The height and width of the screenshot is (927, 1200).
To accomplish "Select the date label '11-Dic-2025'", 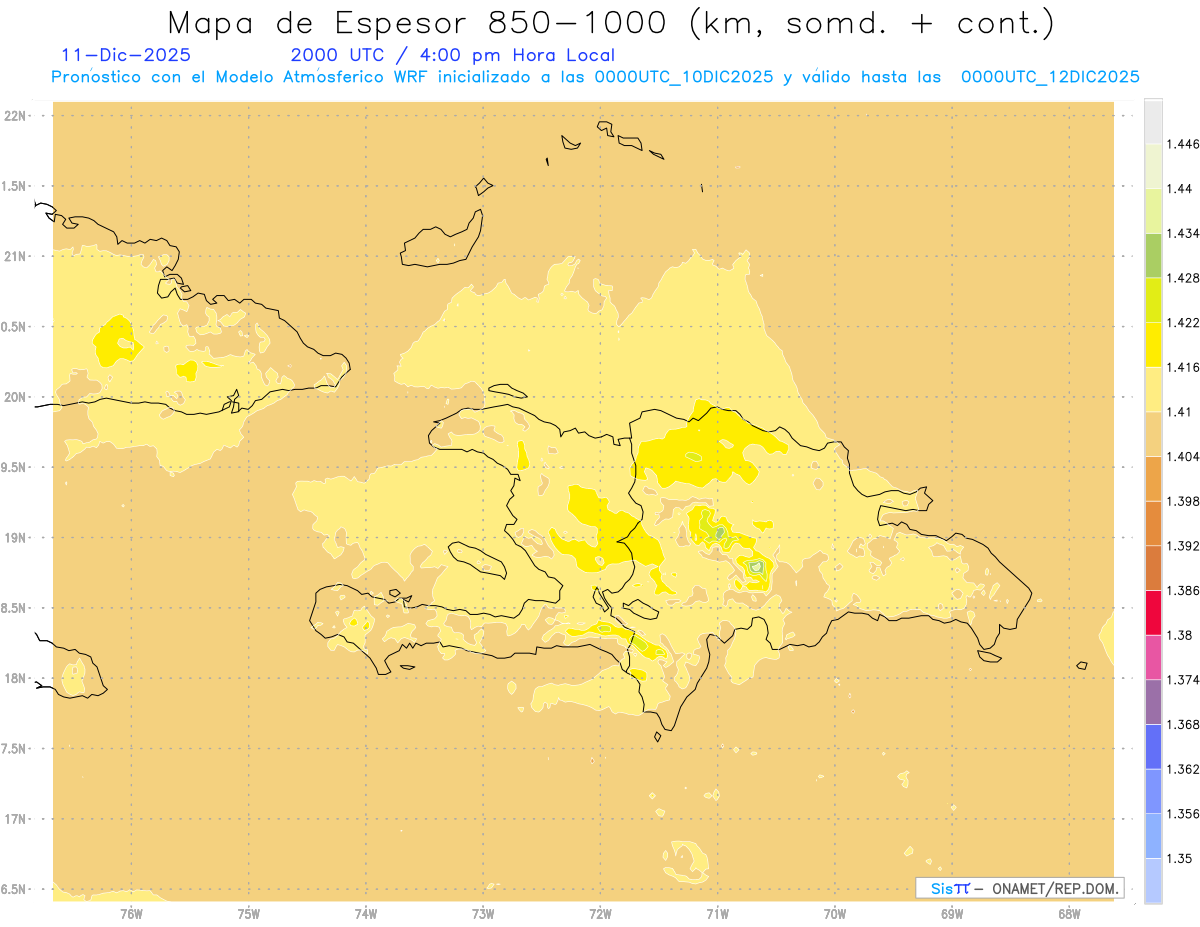I will pyautogui.click(x=126, y=55).
